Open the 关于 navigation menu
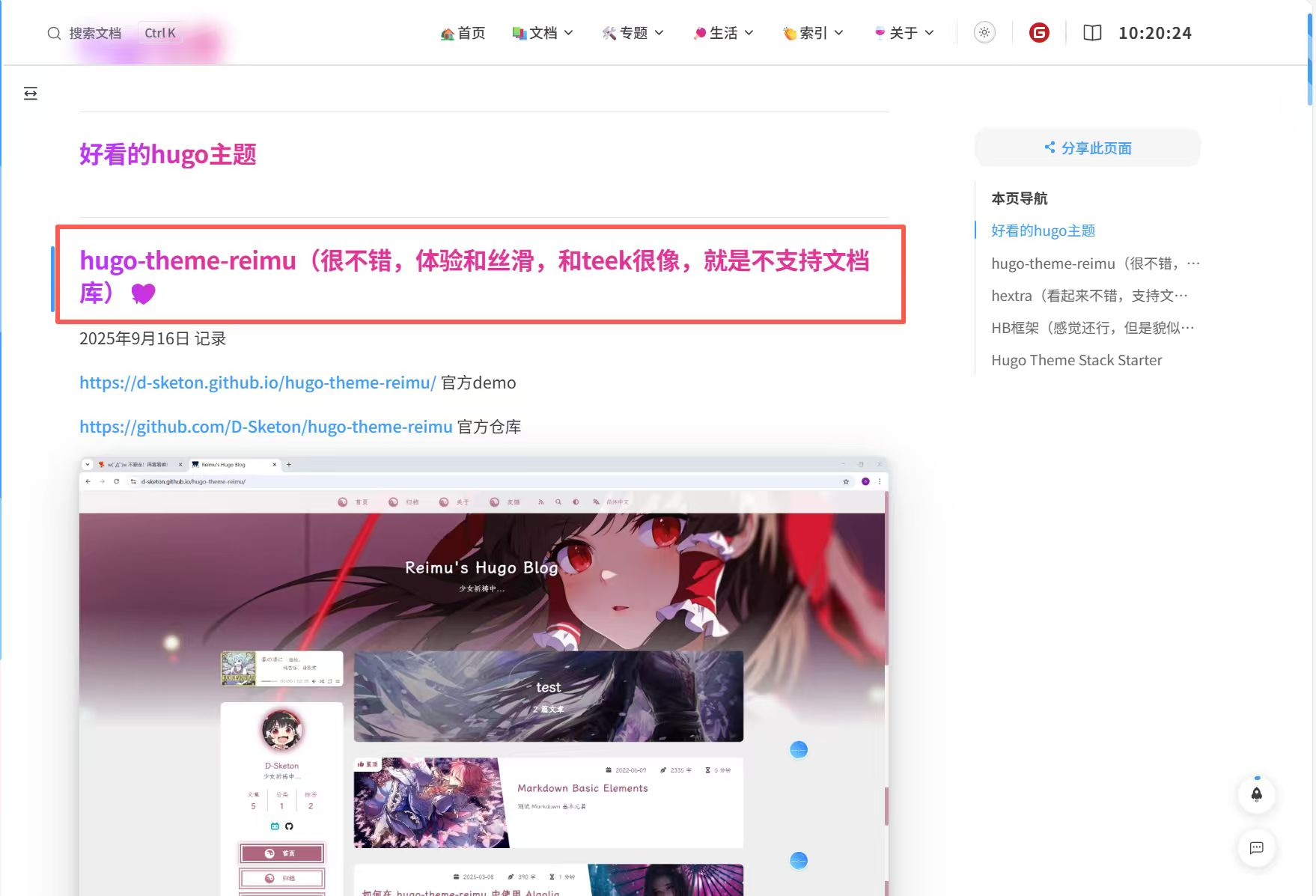Screen dimensions: 1316x896 tap(904, 33)
